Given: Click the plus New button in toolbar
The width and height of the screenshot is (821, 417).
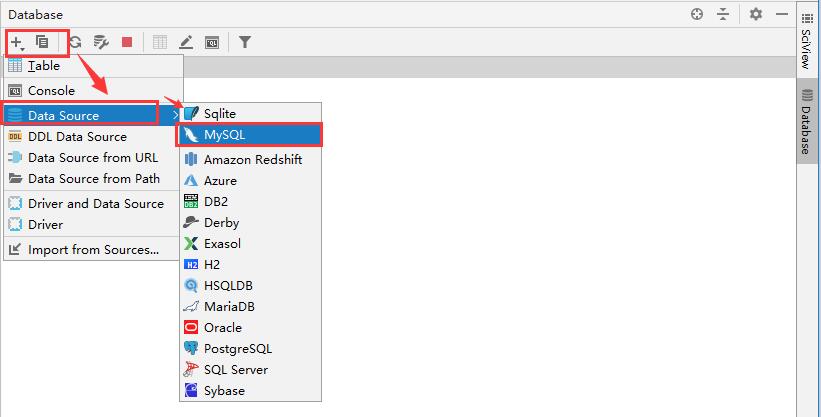Looking at the screenshot, I should point(17,42).
